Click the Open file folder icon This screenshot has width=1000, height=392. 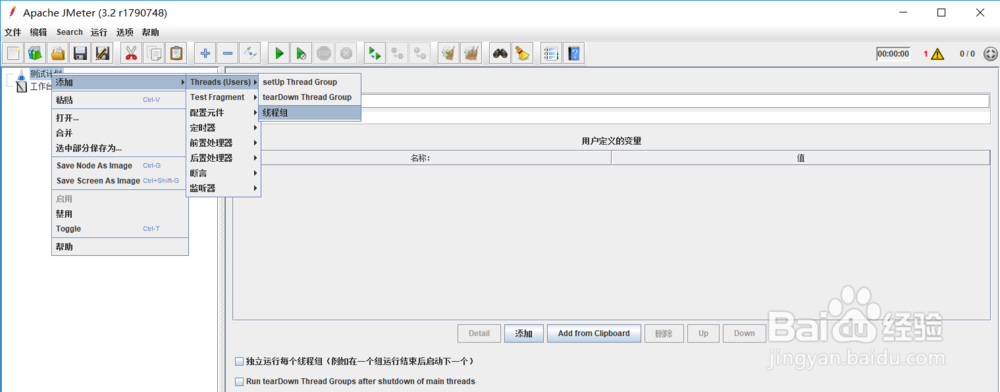pos(58,54)
